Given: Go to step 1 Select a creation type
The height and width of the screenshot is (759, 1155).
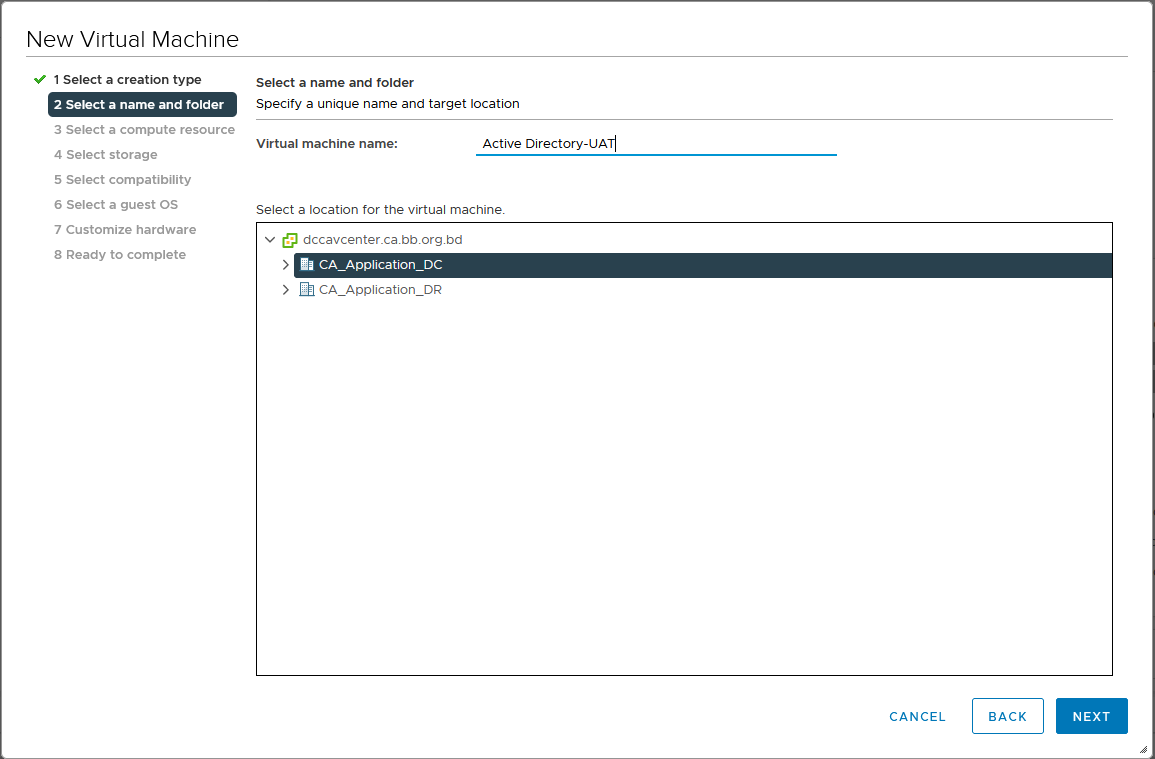Looking at the screenshot, I should [127, 80].
